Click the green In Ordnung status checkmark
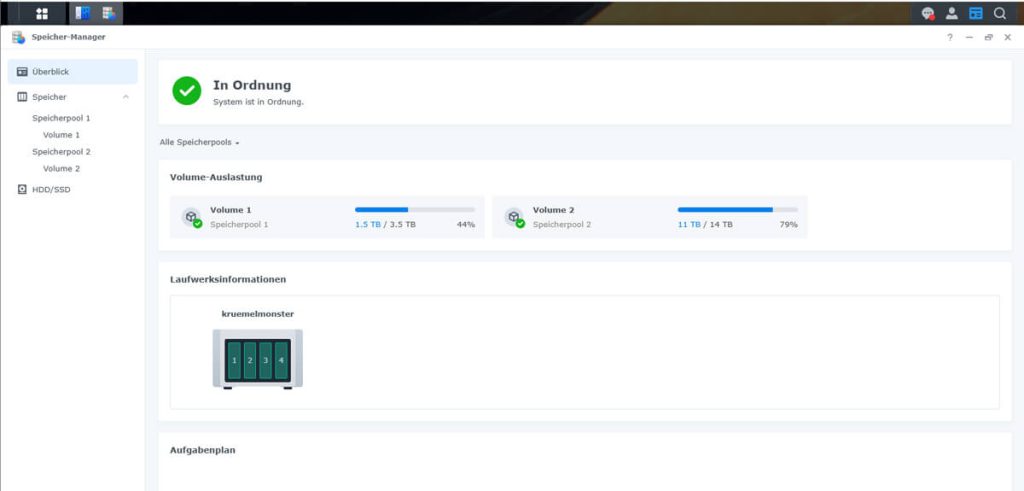Viewport: 1024px width, 491px height. (186, 91)
